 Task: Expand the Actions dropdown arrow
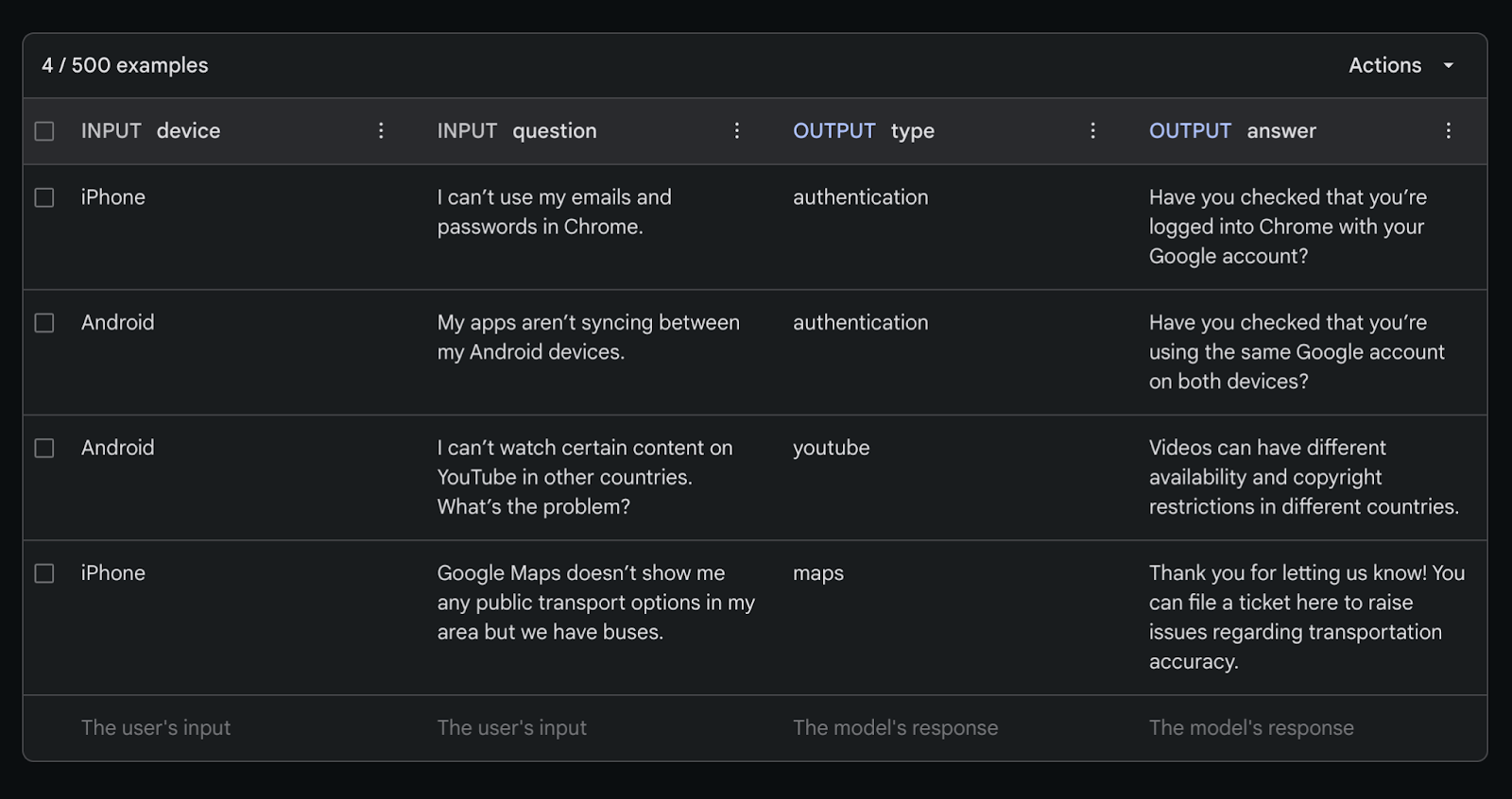click(1449, 65)
